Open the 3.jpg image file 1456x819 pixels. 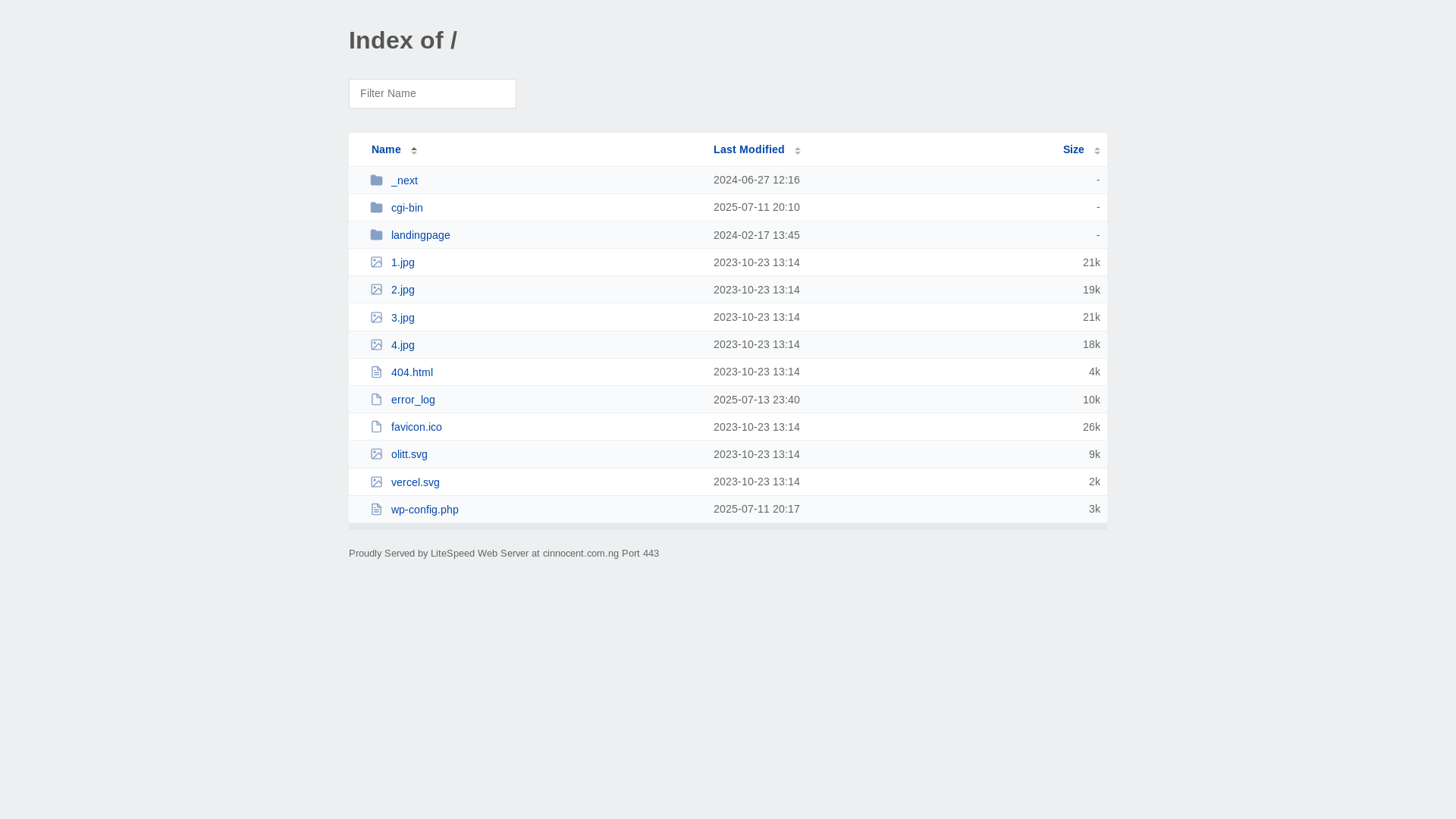(403, 318)
